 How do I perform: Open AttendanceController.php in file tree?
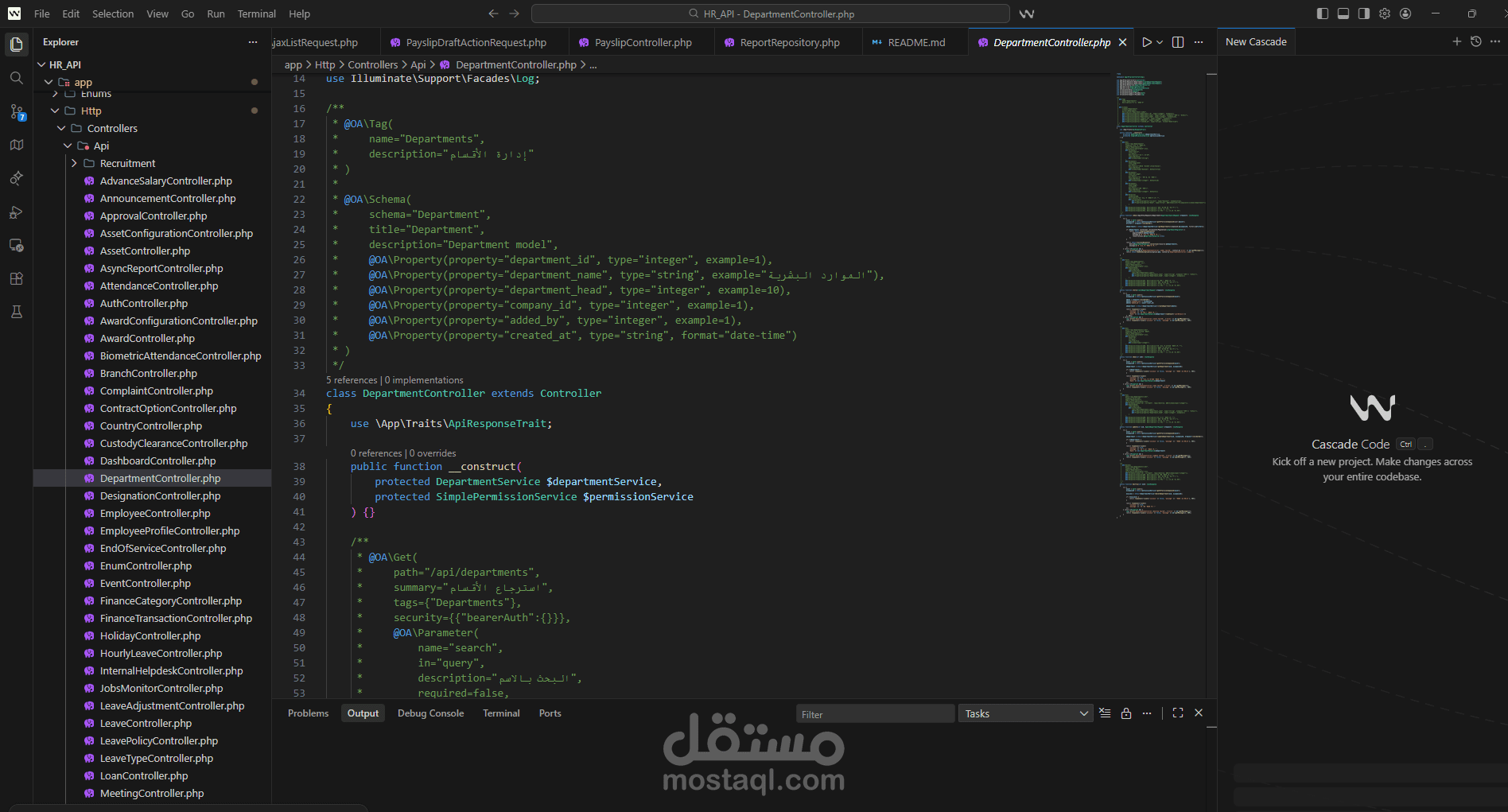159,286
